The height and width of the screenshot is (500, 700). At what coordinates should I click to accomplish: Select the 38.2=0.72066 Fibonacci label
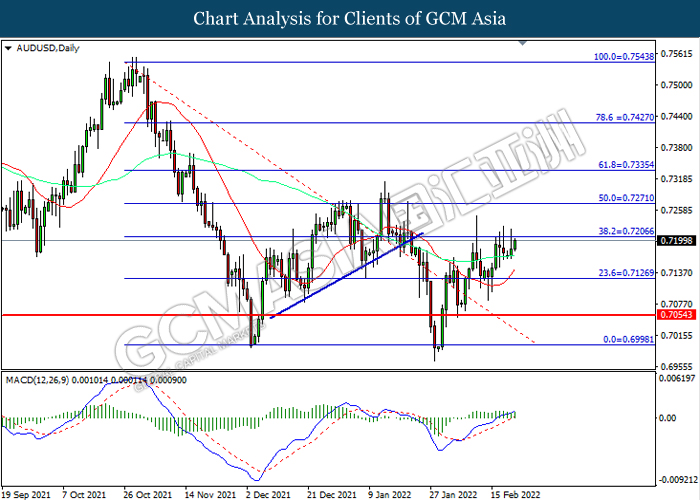tap(626, 231)
